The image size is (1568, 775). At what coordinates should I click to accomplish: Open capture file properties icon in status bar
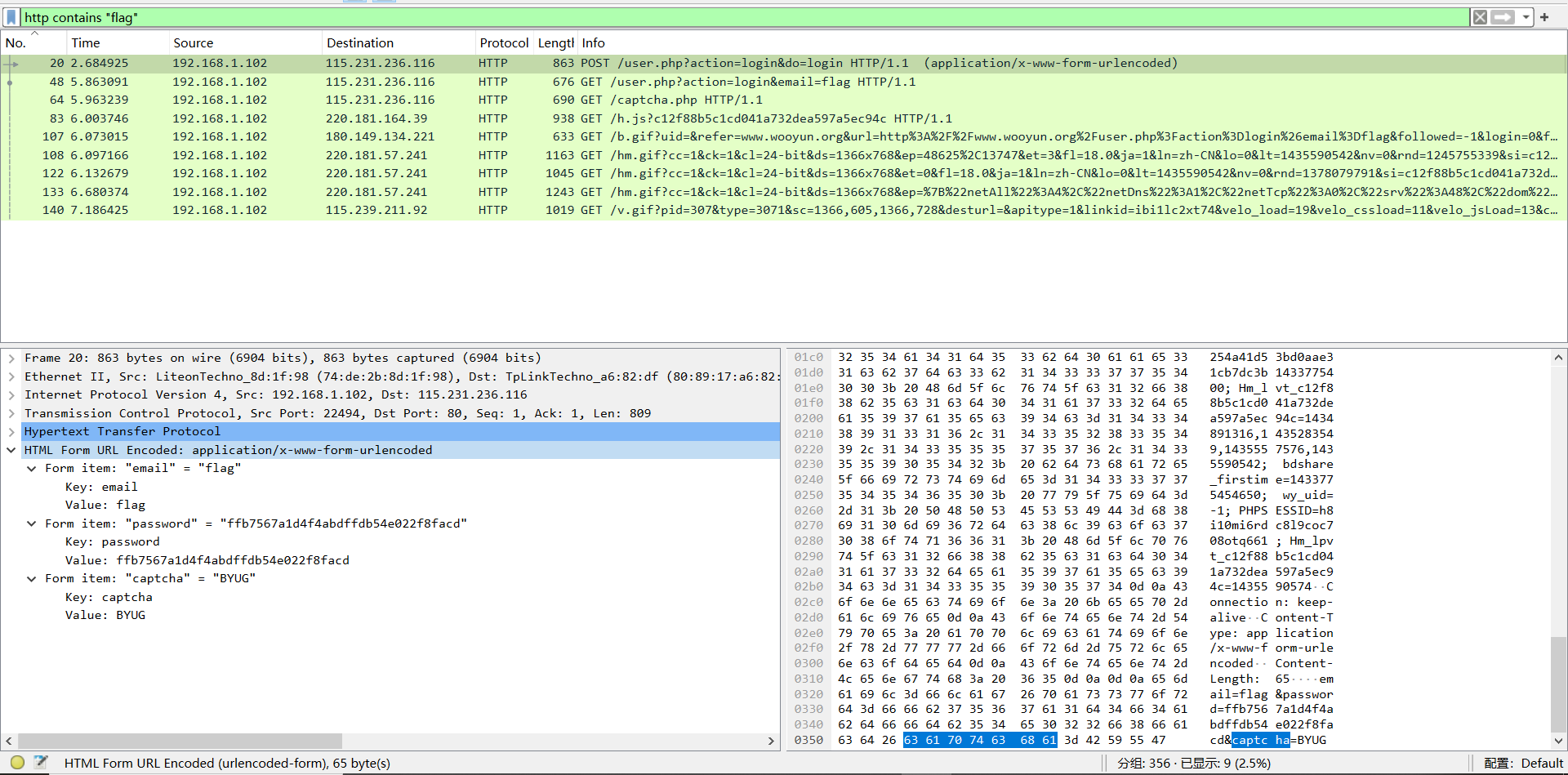[40, 763]
